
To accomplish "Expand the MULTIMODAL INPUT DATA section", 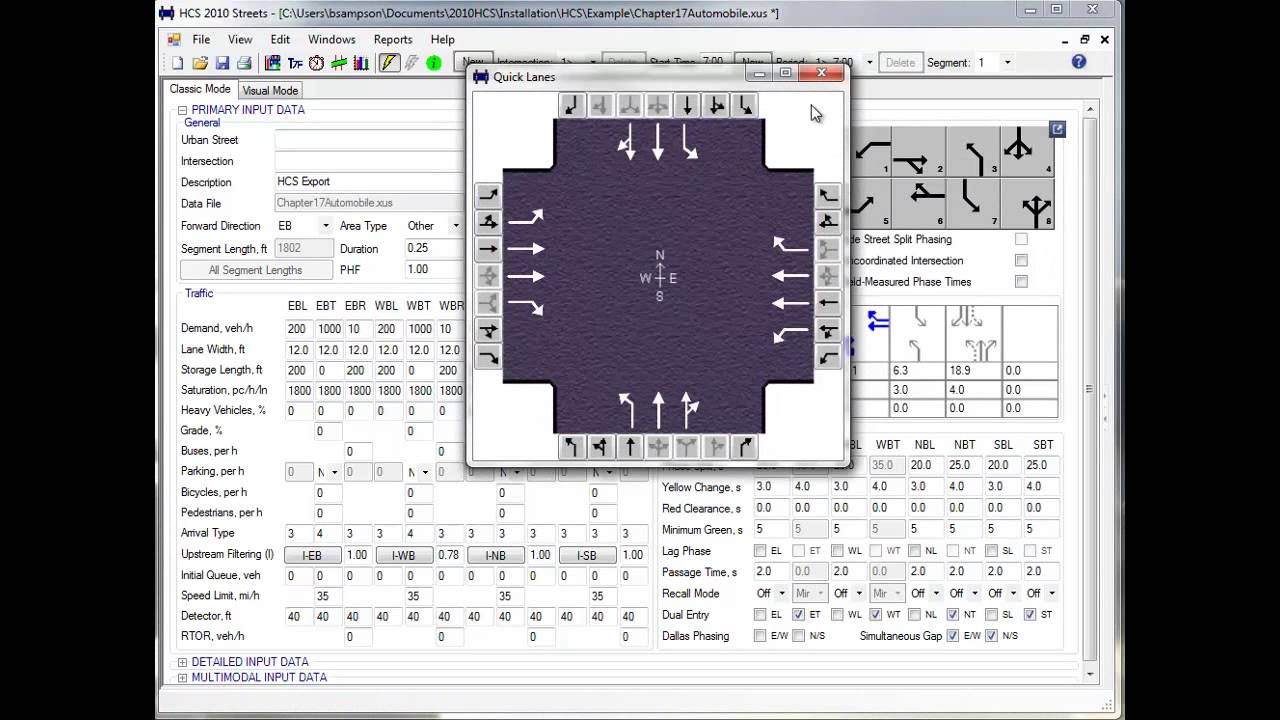I will [183, 678].
